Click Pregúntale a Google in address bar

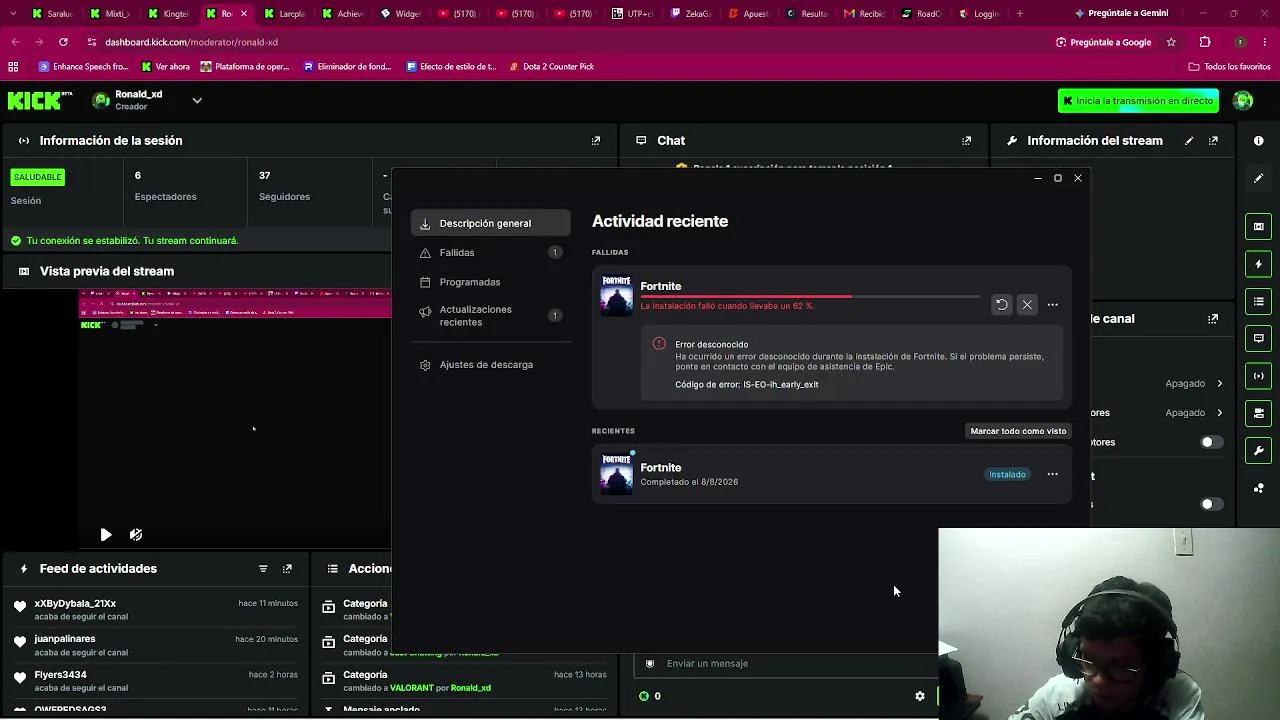coord(1103,42)
